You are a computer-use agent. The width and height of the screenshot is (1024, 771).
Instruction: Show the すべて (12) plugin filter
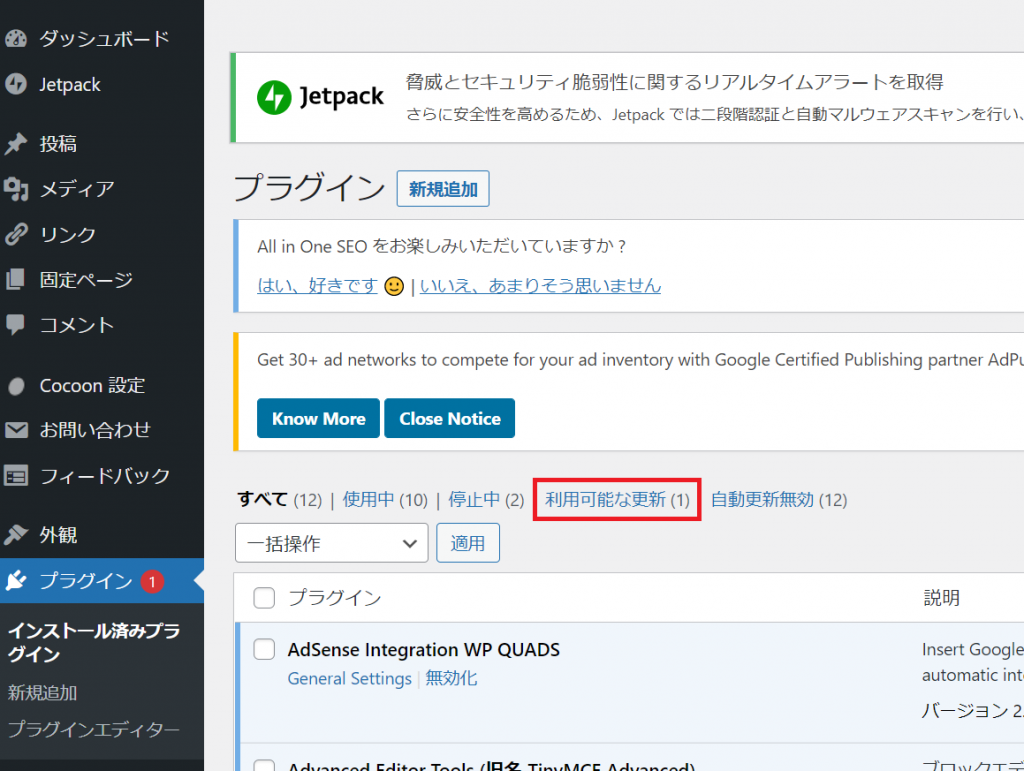click(x=280, y=500)
